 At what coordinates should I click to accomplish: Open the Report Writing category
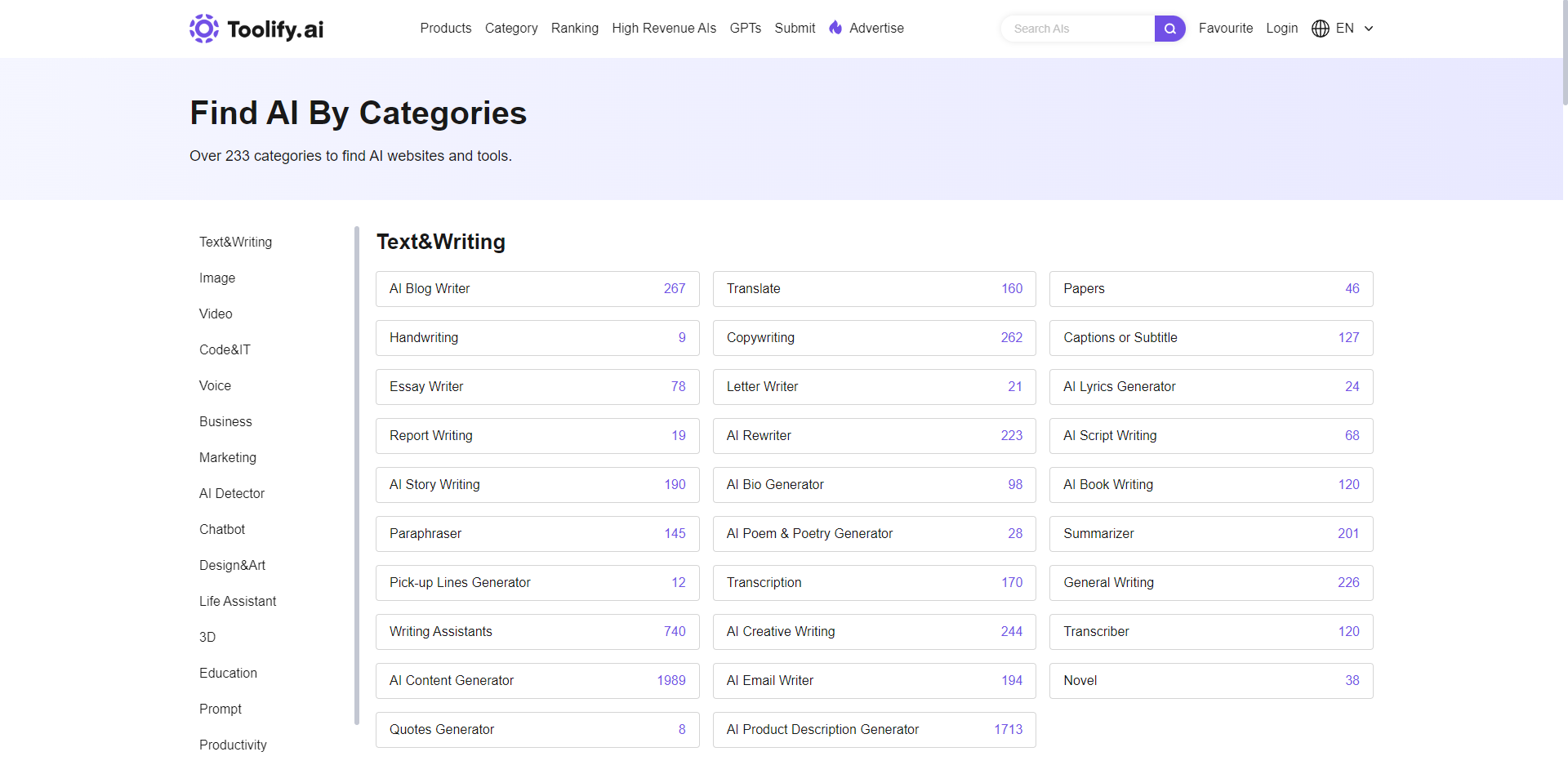(537, 436)
